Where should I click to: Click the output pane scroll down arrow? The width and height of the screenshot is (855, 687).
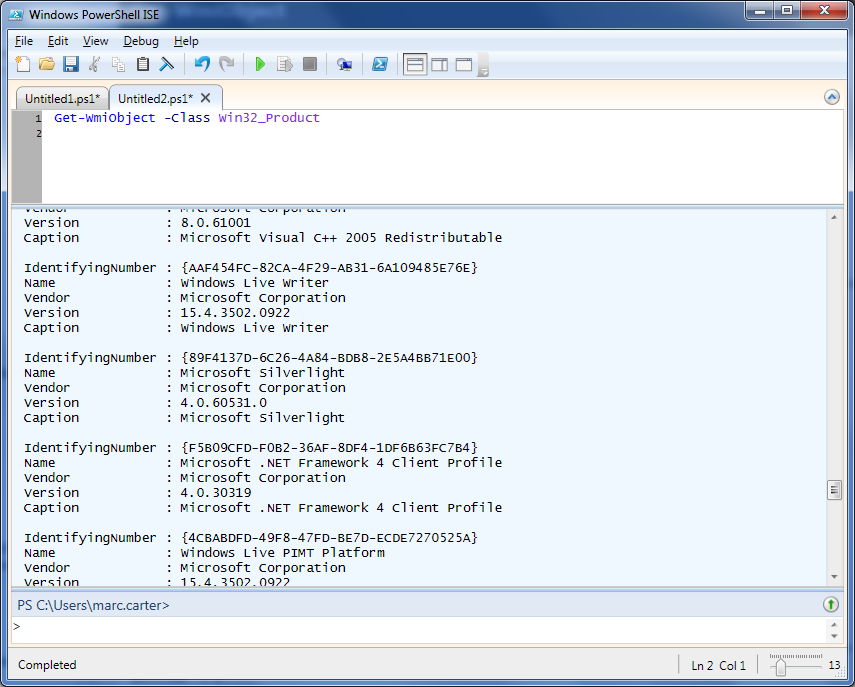(x=834, y=577)
